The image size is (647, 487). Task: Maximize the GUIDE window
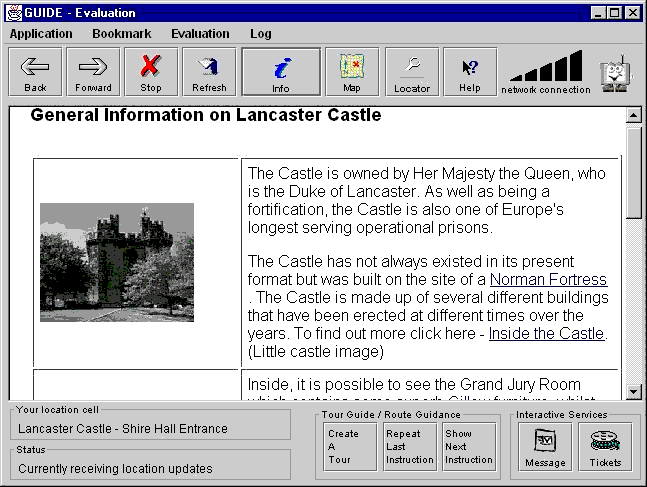(x=614, y=13)
